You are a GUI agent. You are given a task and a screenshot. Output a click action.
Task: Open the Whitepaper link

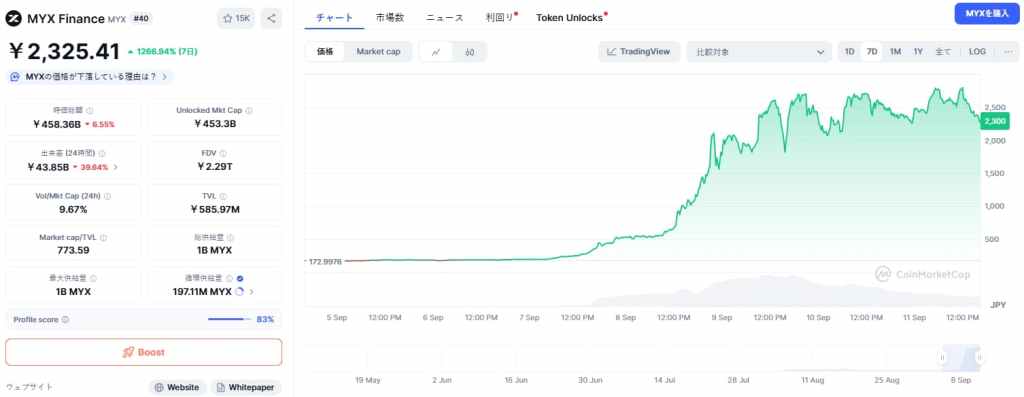click(x=246, y=387)
